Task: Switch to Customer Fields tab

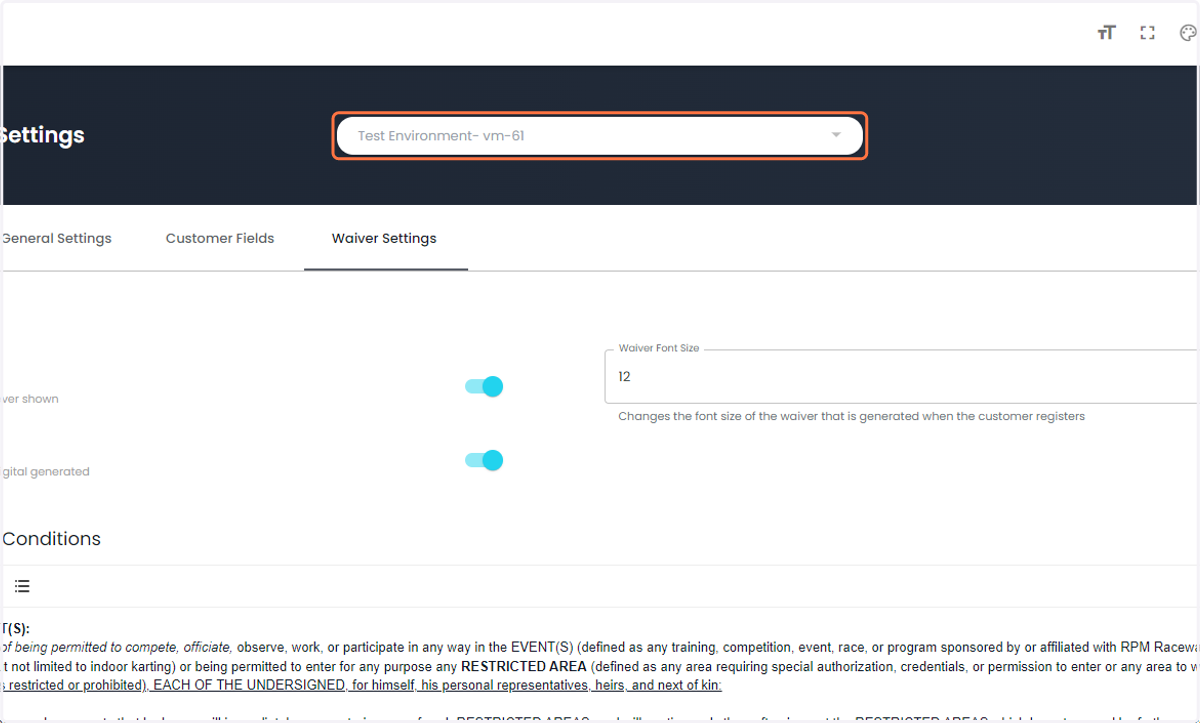Action: [x=220, y=238]
